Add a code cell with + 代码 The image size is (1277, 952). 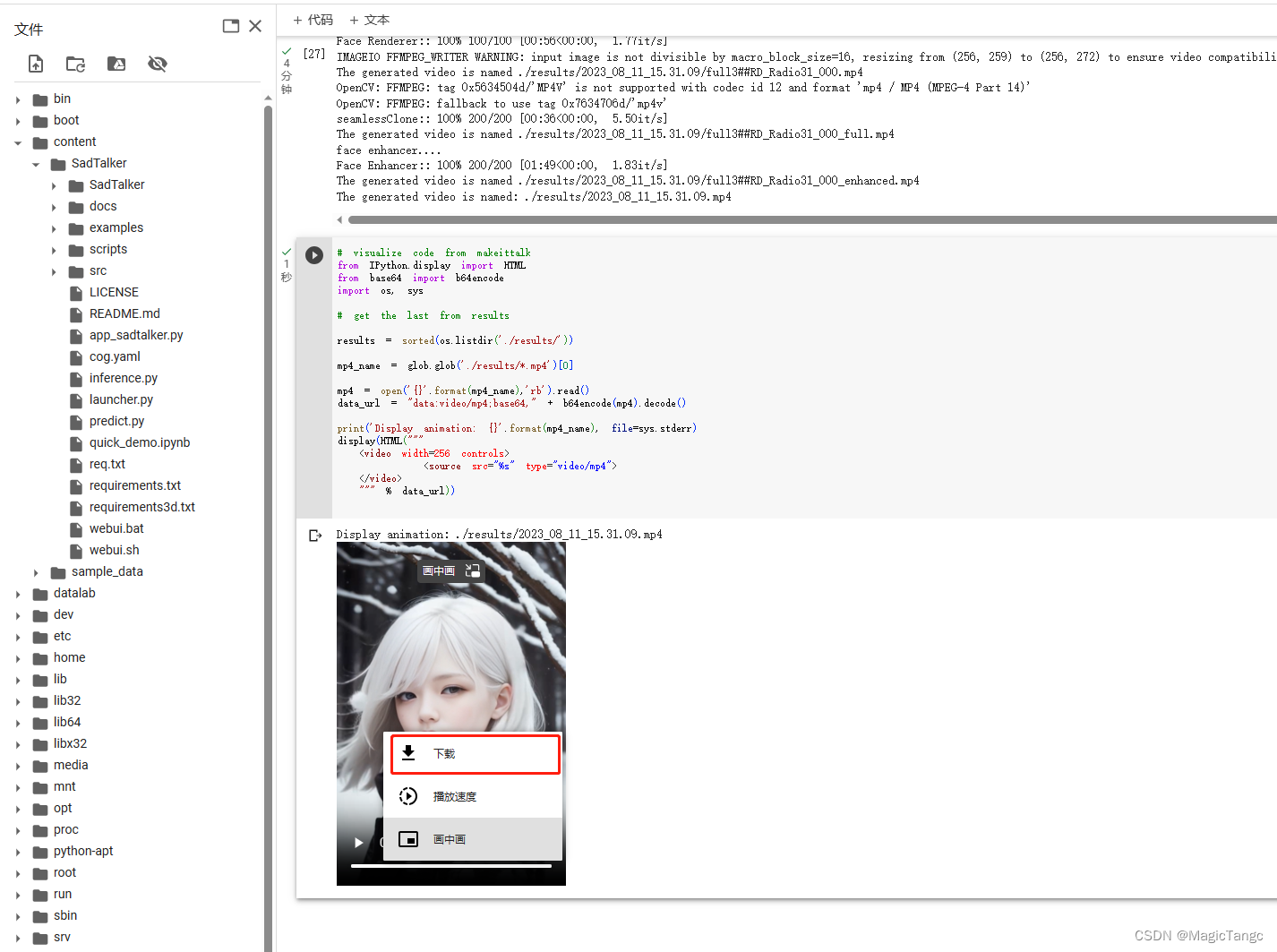click(313, 20)
